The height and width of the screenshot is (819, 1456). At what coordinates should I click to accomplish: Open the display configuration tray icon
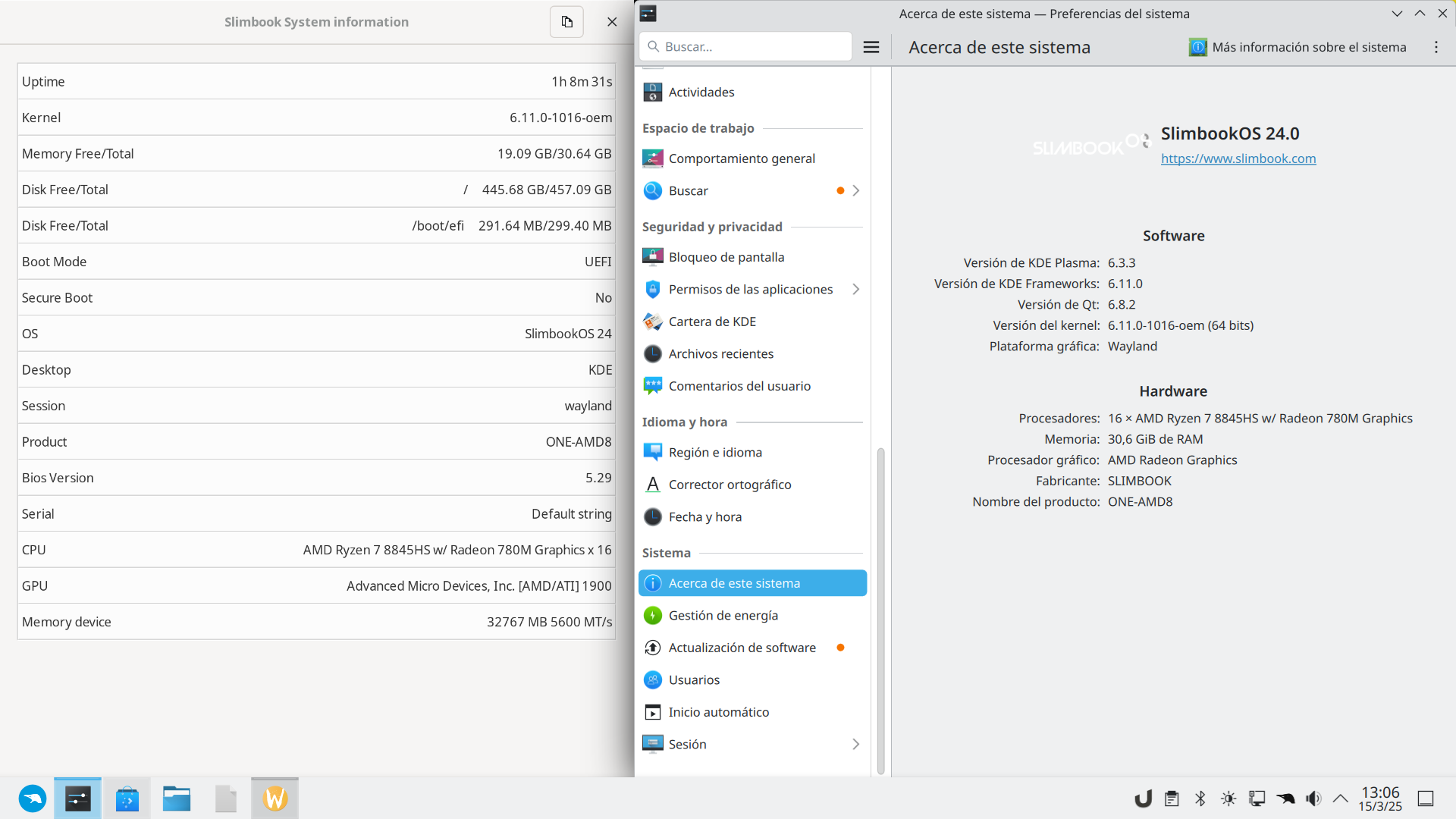point(1257,799)
